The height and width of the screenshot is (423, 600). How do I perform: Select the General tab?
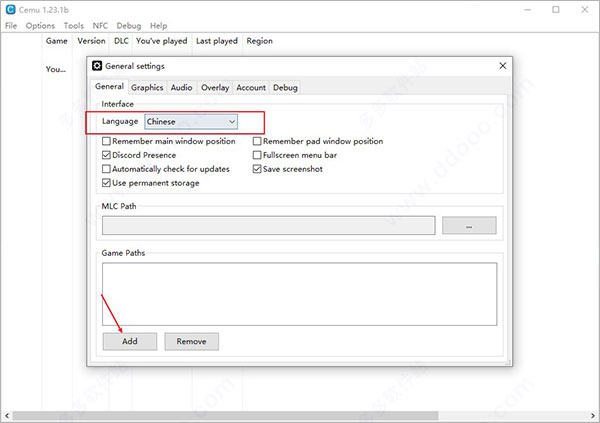(109, 87)
